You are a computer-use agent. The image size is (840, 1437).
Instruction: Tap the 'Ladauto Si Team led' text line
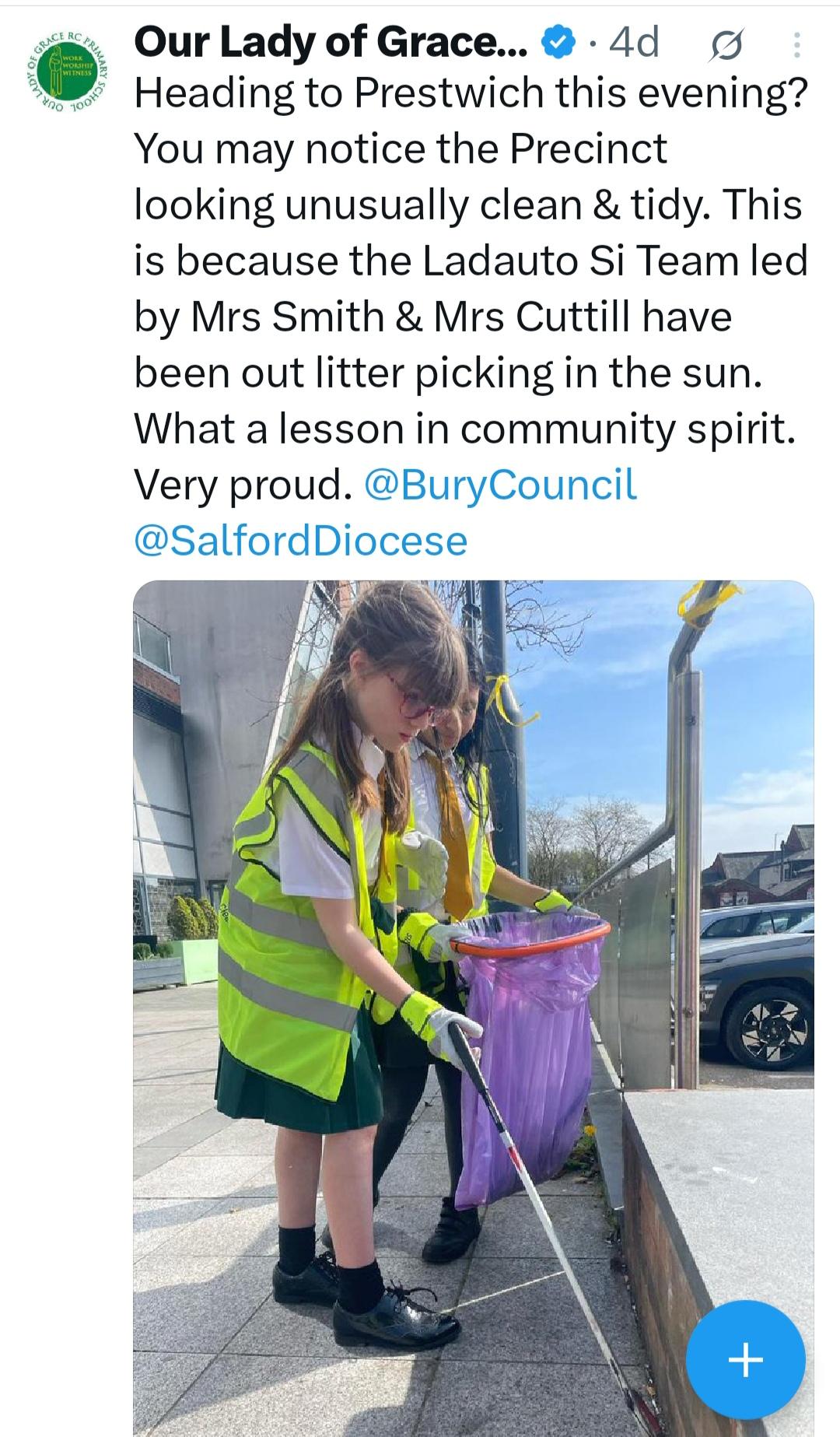pos(615,261)
